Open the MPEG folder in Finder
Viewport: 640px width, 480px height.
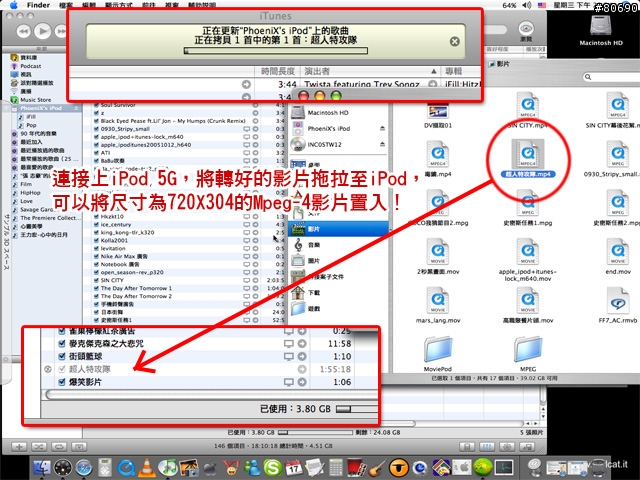coord(528,354)
